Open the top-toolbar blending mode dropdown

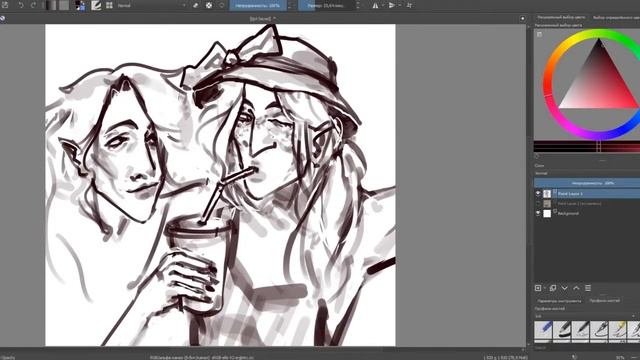[x=151, y=5]
